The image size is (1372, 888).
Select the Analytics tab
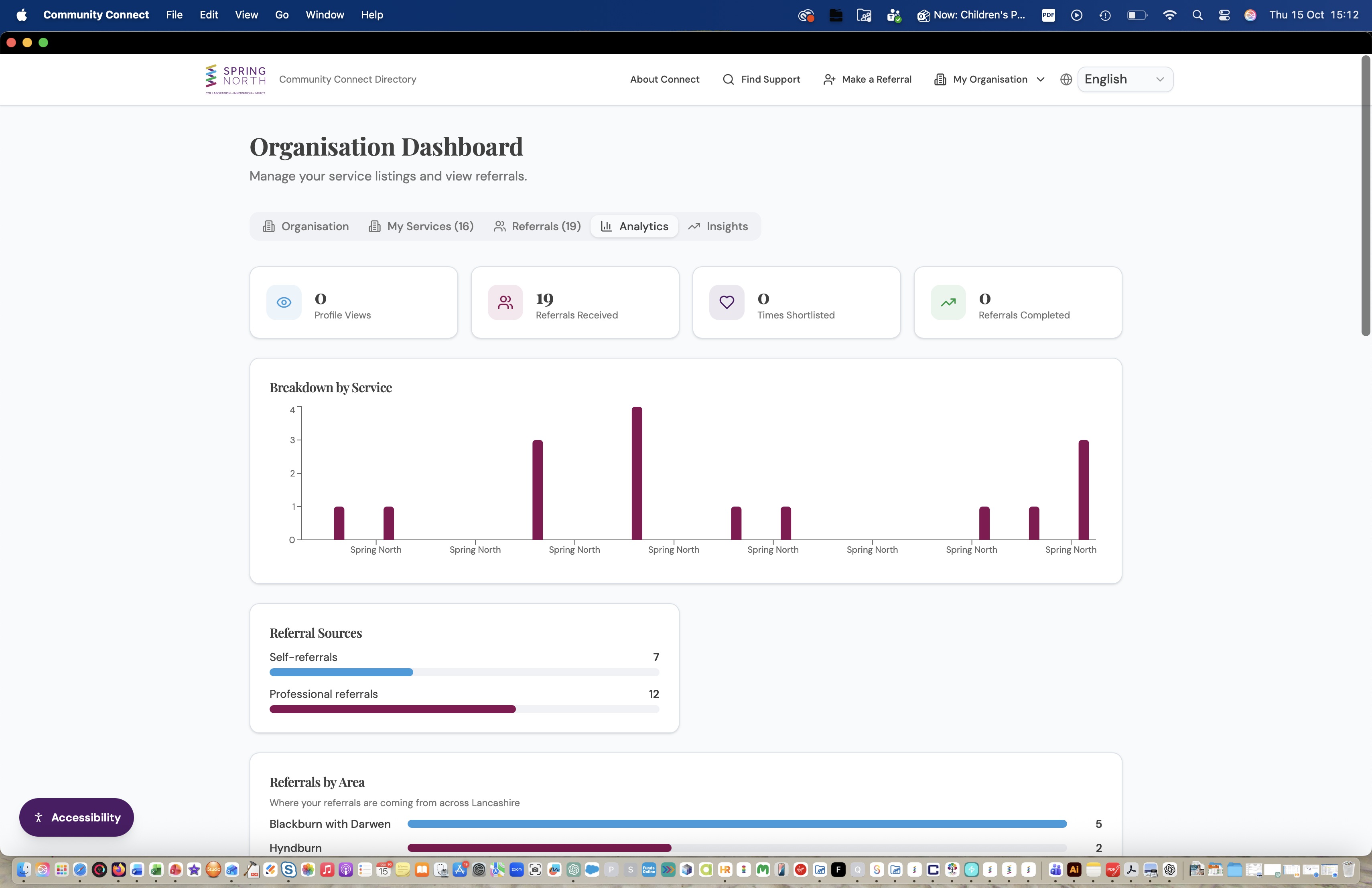[634, 227]
